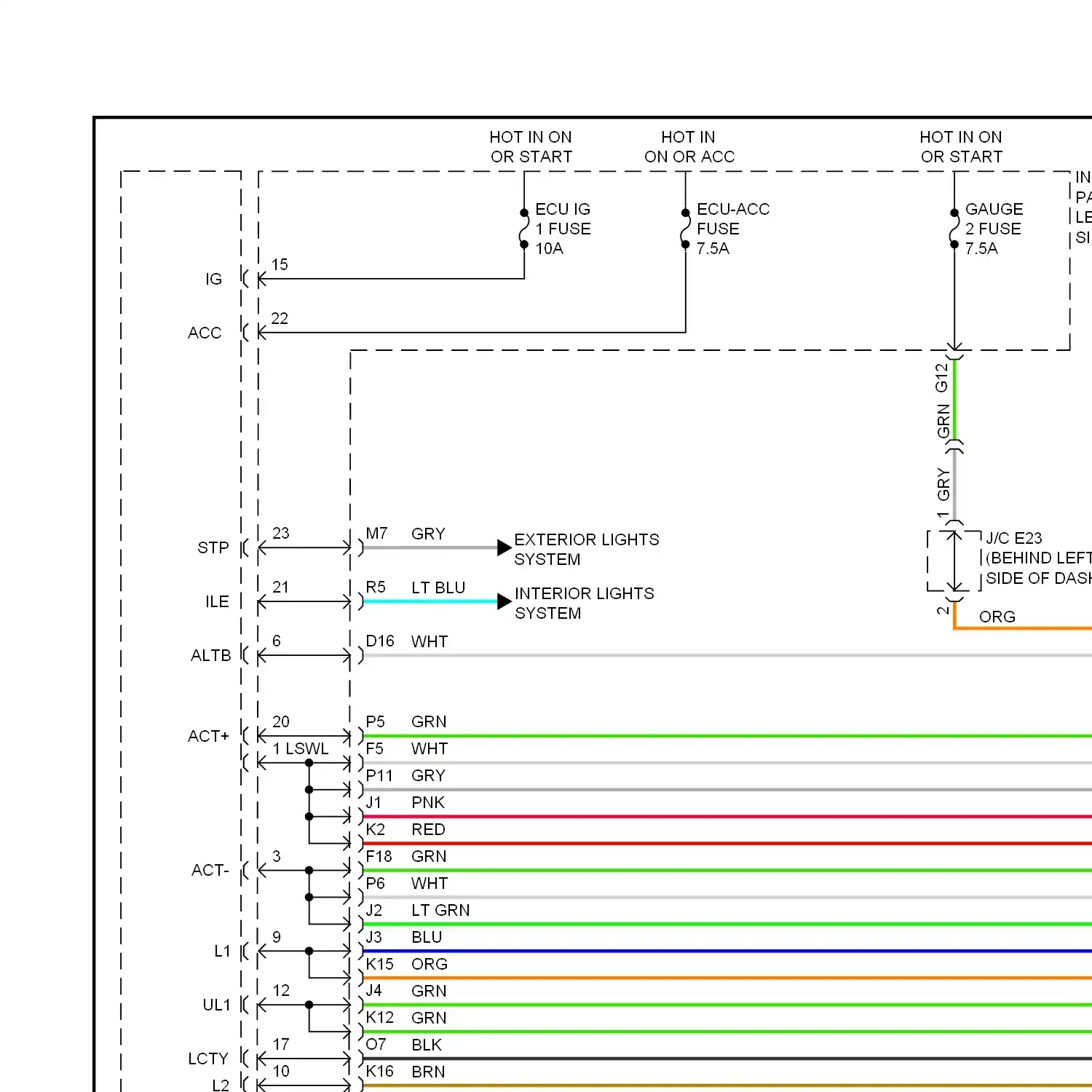Click the J4 GRN wire label

pyautogui.click(x=406, y=991)
